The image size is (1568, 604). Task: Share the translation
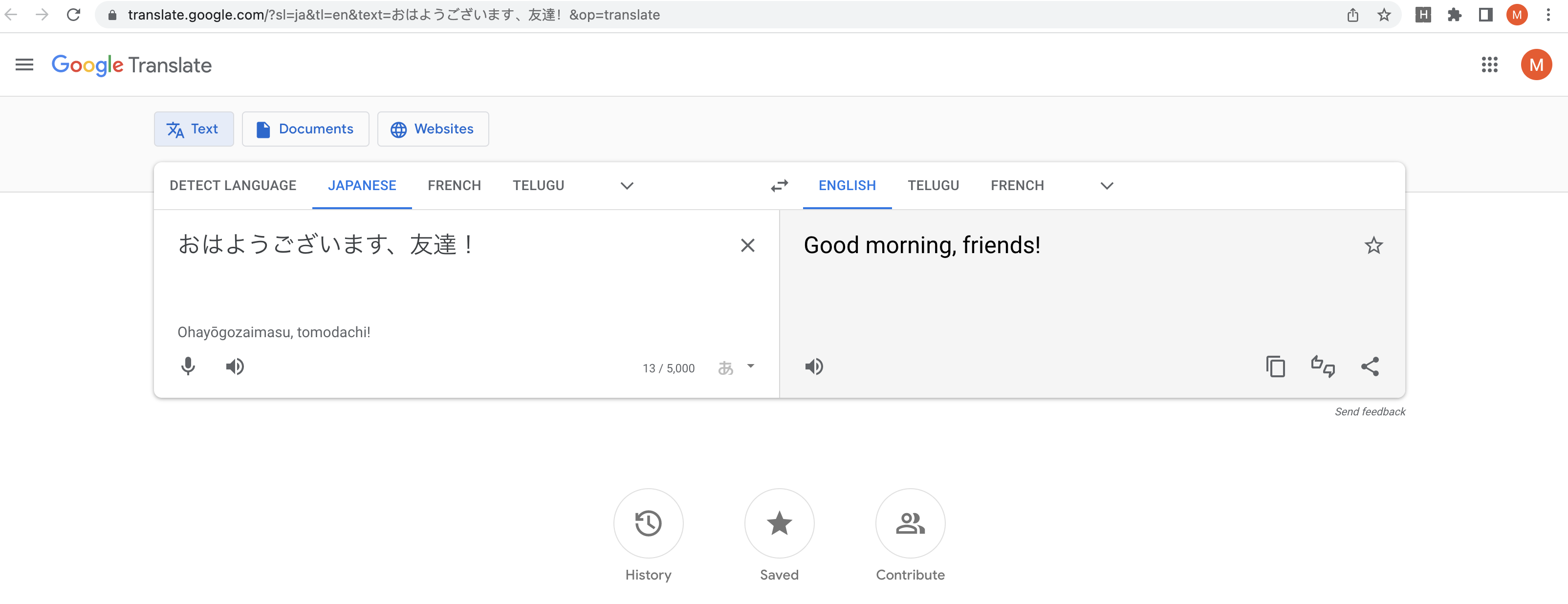[x=1370, y=366]
